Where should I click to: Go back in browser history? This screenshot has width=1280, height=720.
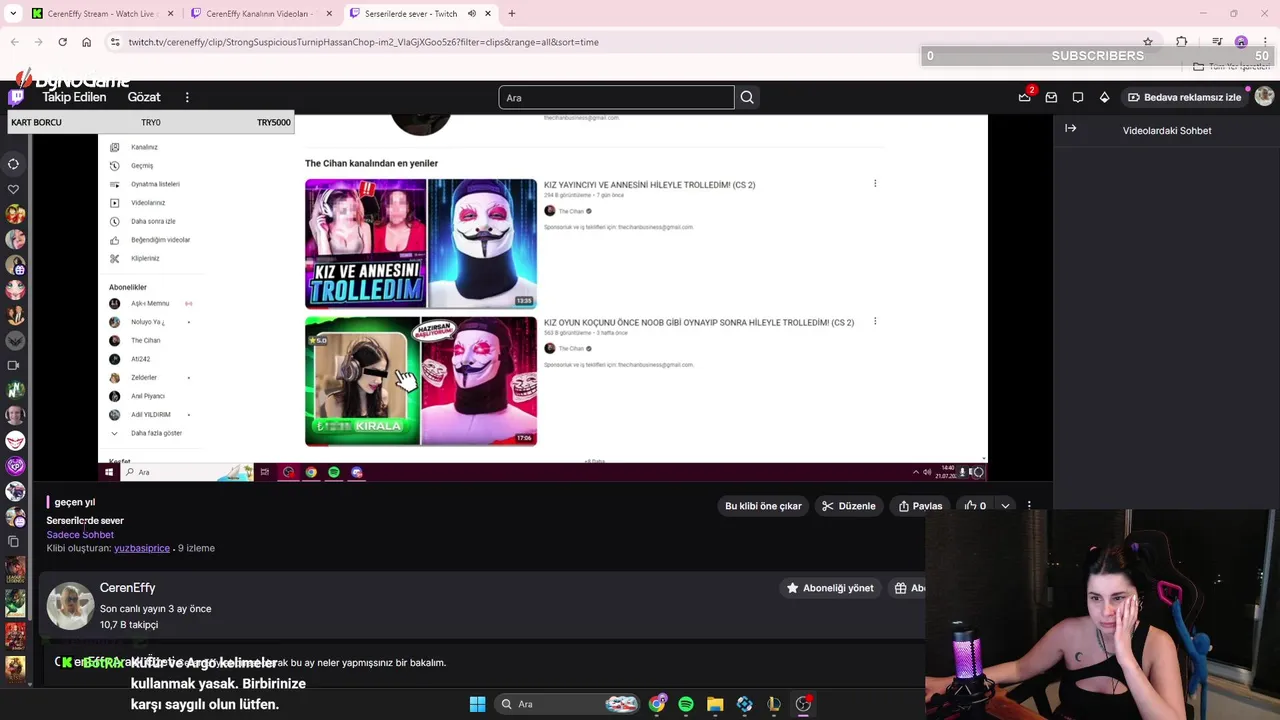15,42
